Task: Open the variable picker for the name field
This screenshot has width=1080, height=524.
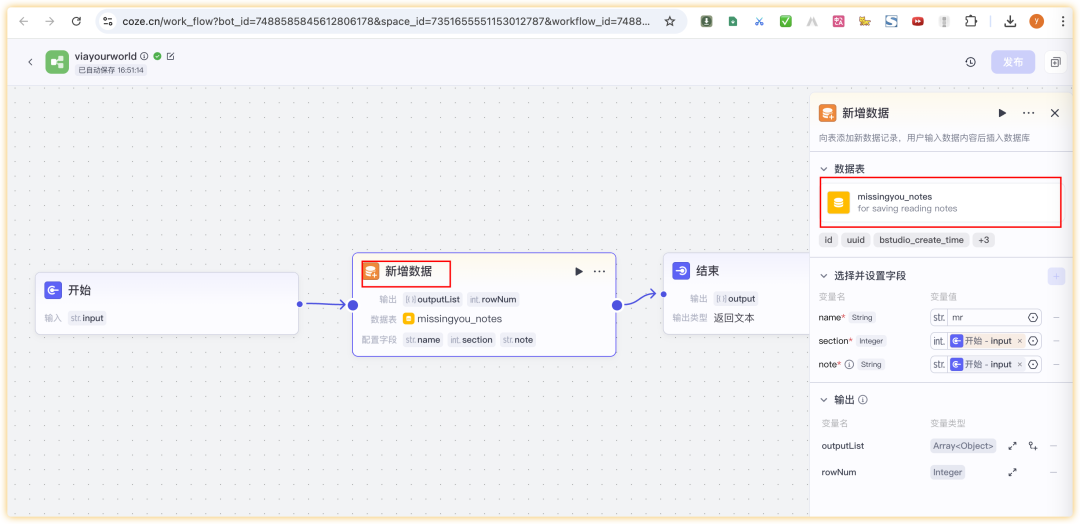Action: 1032,317
